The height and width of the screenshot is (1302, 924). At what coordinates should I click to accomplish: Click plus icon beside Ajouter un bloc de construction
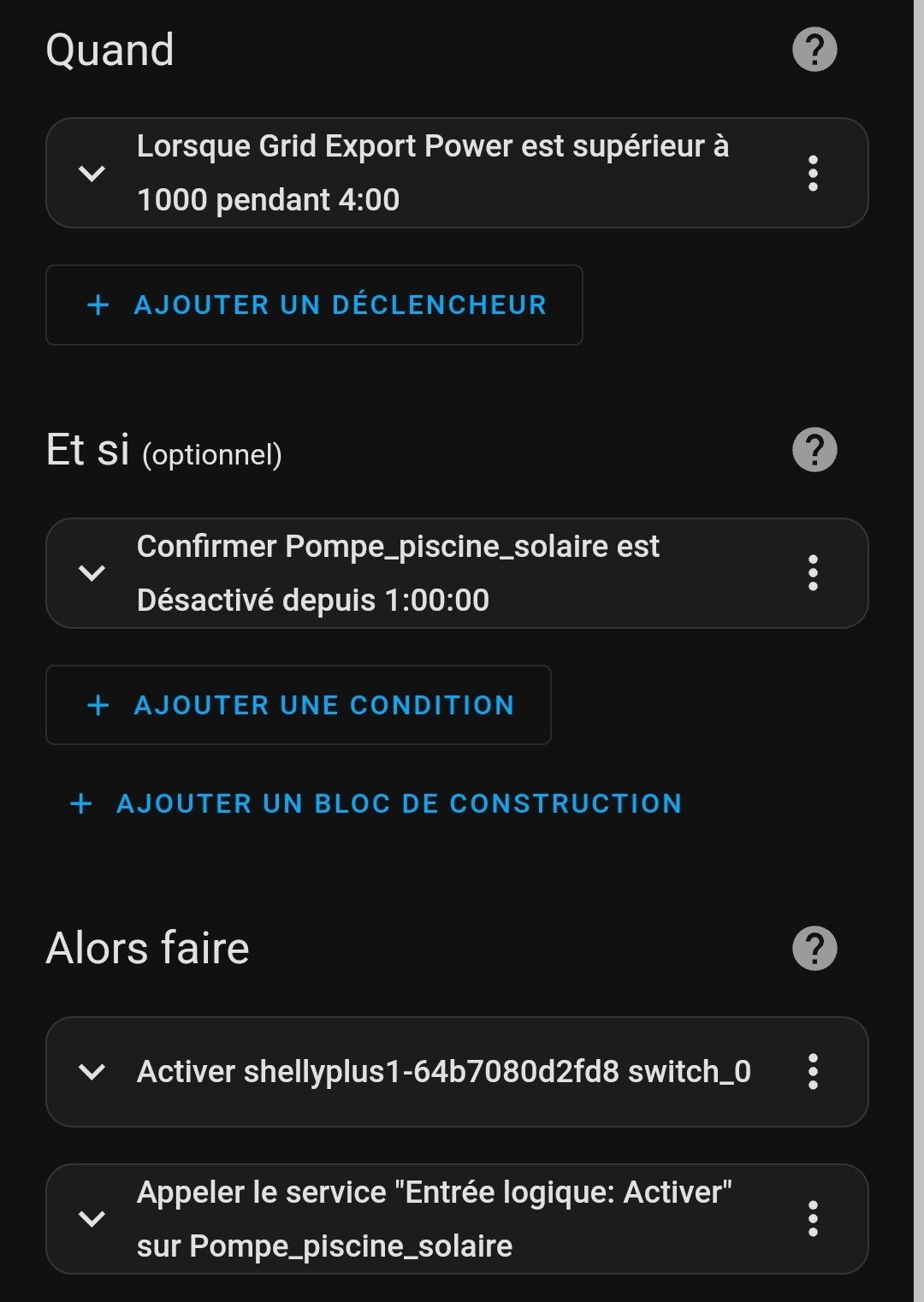[81, 804]
